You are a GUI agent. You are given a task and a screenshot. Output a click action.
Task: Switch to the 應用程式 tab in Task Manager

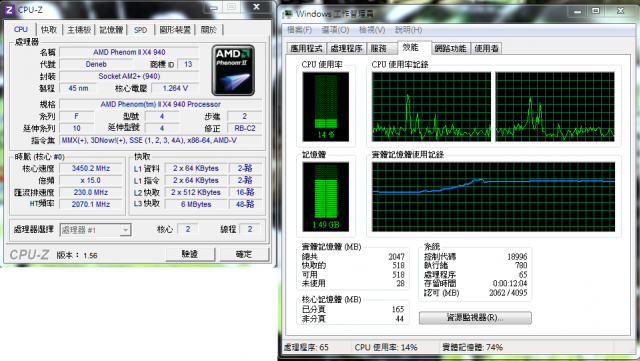307,48
